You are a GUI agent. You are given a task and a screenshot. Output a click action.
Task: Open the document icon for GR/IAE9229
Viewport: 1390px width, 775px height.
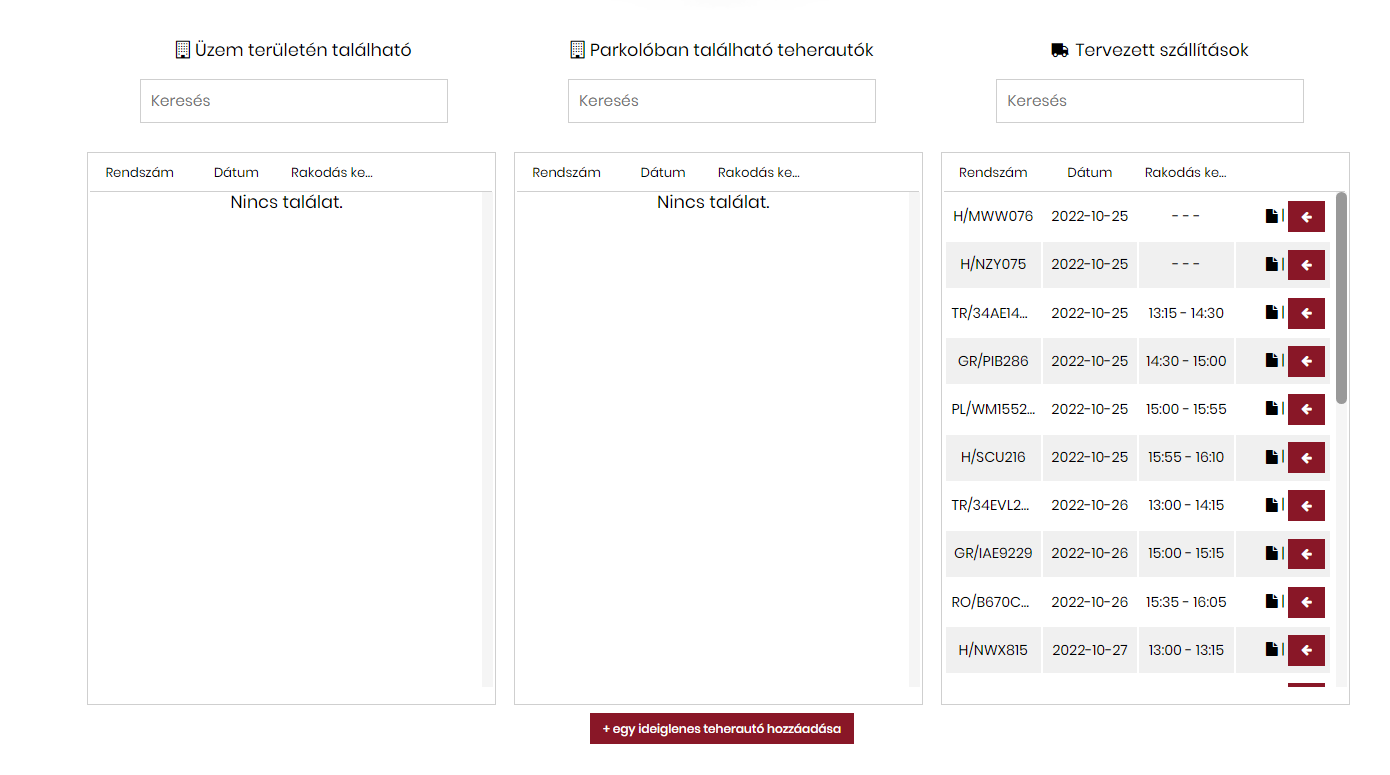tap(1271, 553)
